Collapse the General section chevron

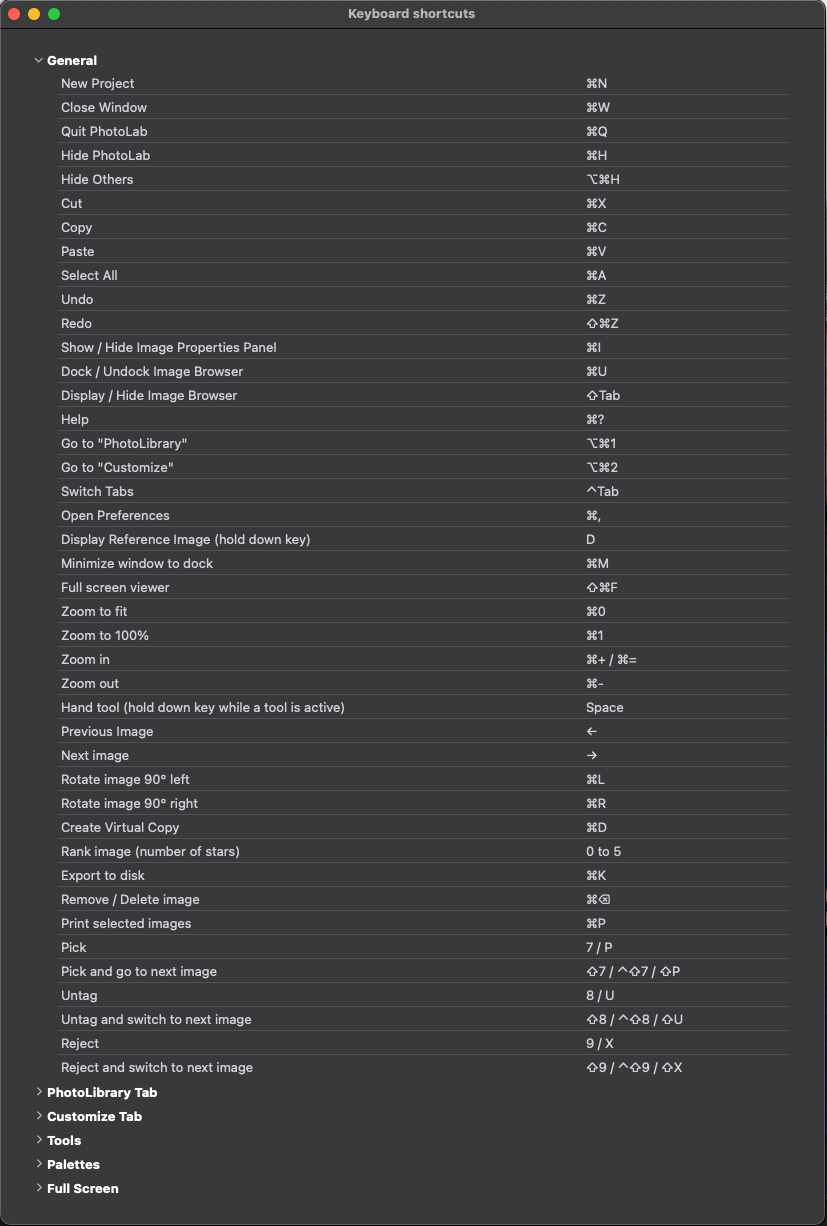[39, 60]
